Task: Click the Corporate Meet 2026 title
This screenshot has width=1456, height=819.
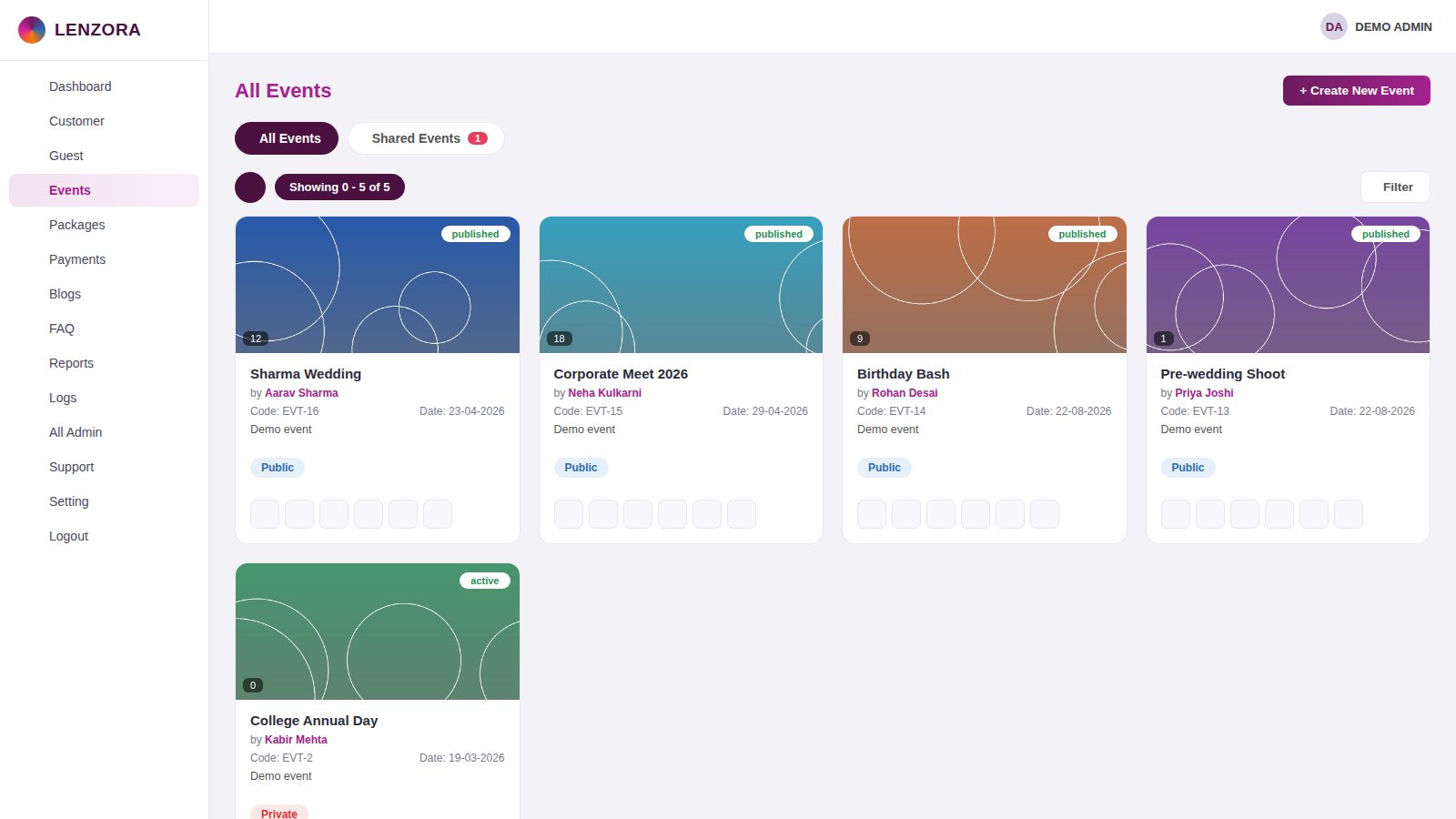Action: [x=621, y=374]
